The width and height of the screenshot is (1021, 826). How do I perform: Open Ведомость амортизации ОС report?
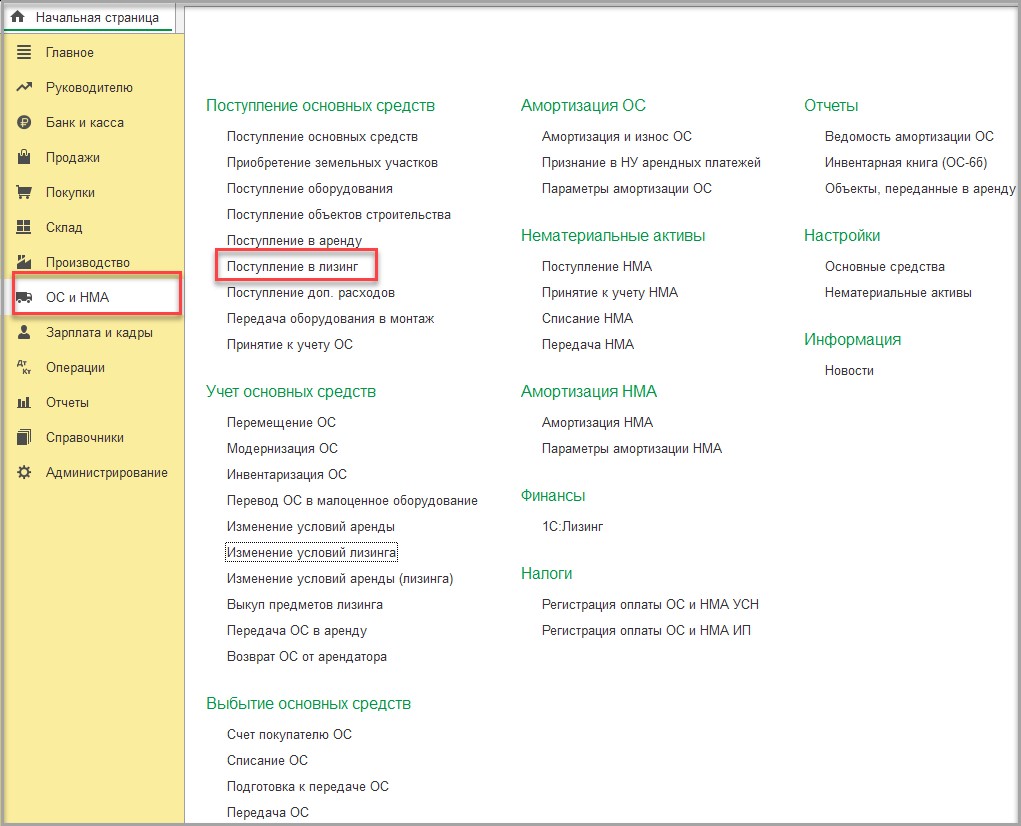coord(910,137)
